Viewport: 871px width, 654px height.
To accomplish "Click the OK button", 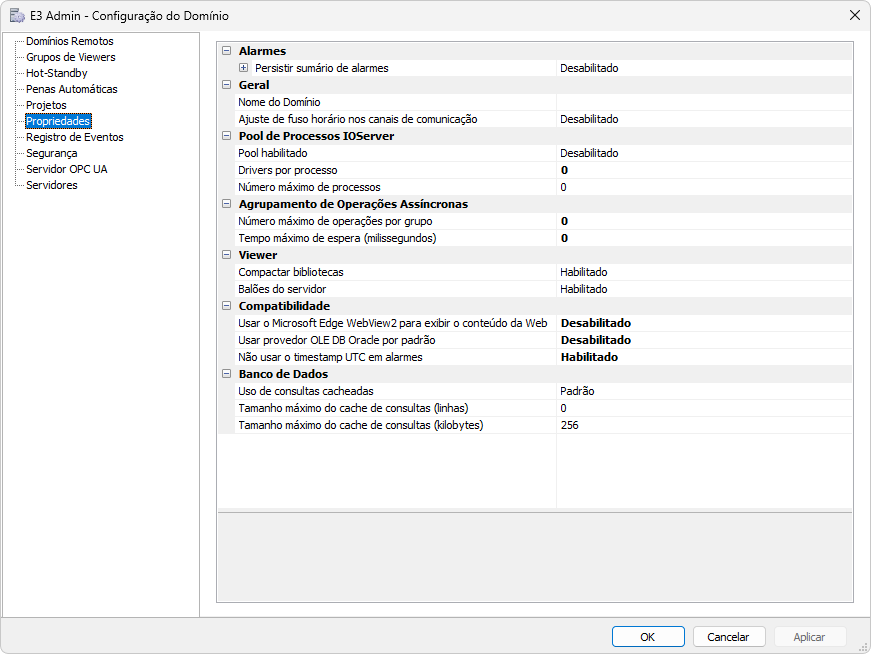I will 648,637.
